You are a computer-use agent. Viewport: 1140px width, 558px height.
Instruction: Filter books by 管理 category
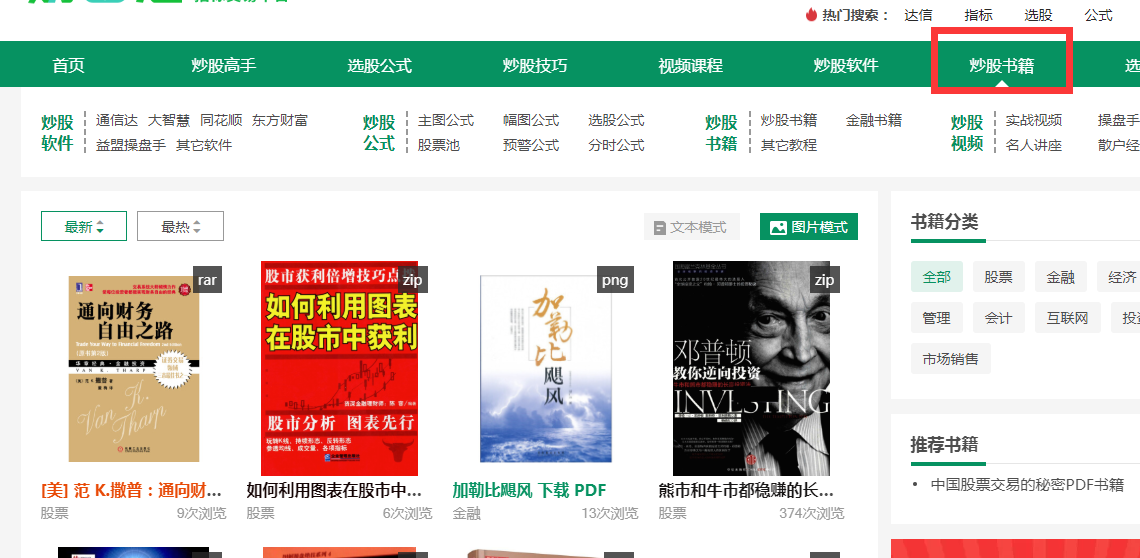click(937, 317)
